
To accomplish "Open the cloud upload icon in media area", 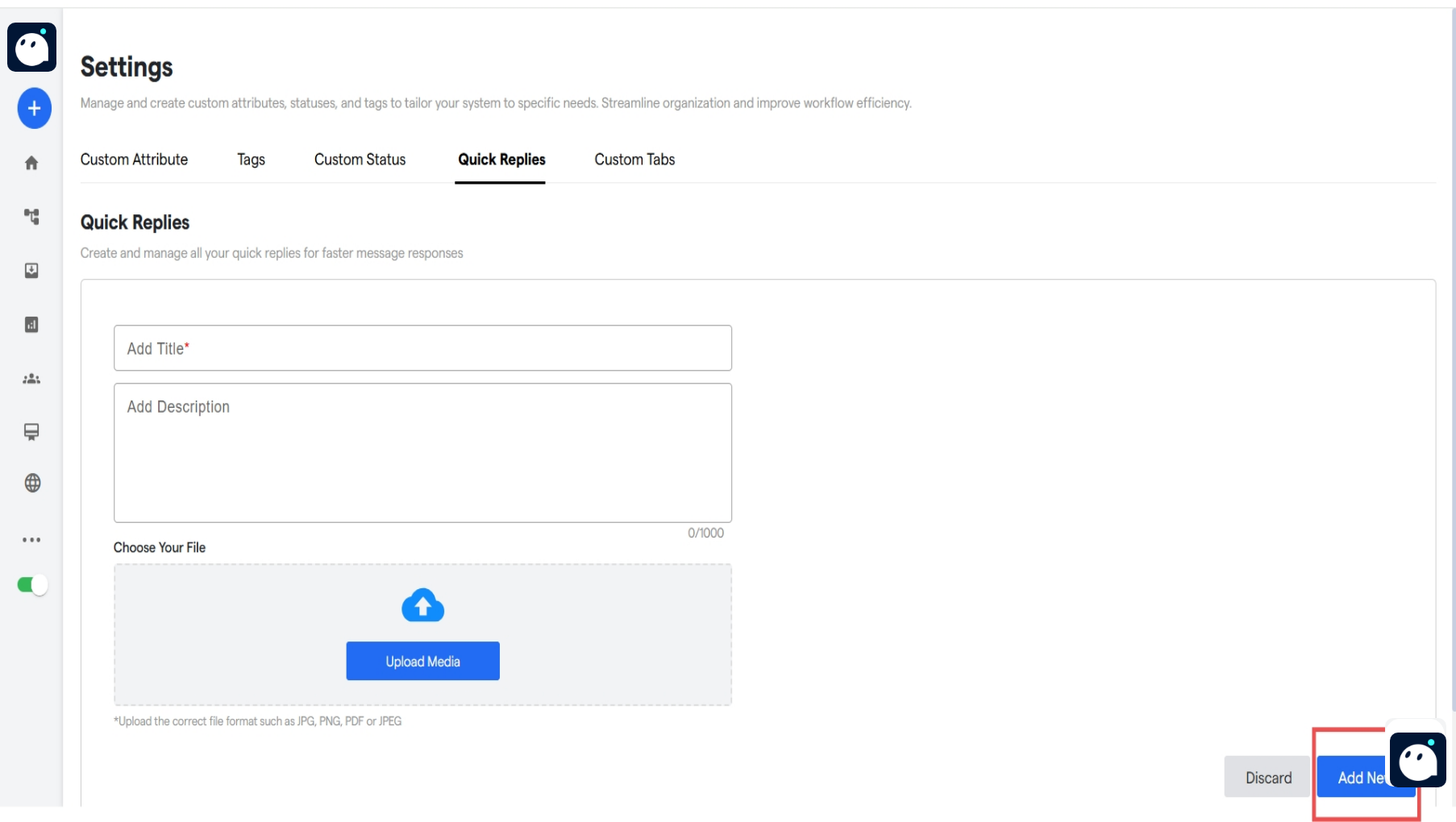I will tap(422, 606).
